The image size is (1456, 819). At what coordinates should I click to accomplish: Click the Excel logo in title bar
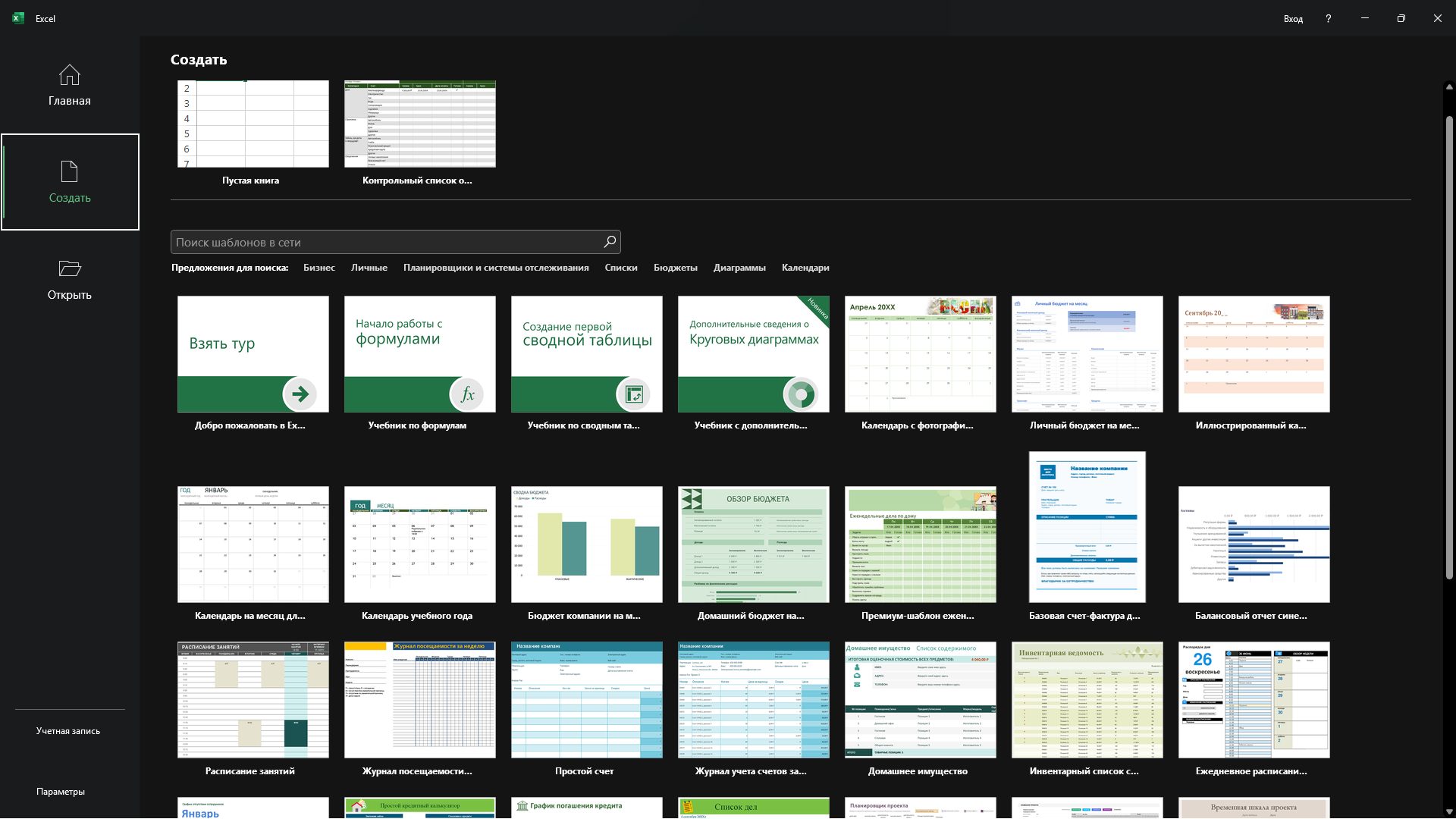pyautogui.click(x=18, y=18)
